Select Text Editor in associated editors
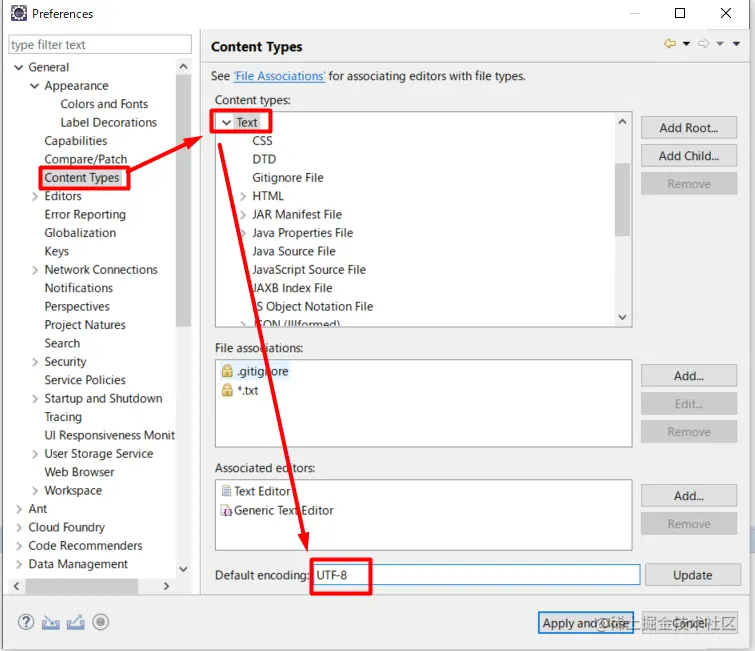The image size is (755, 651). (262, 491)
